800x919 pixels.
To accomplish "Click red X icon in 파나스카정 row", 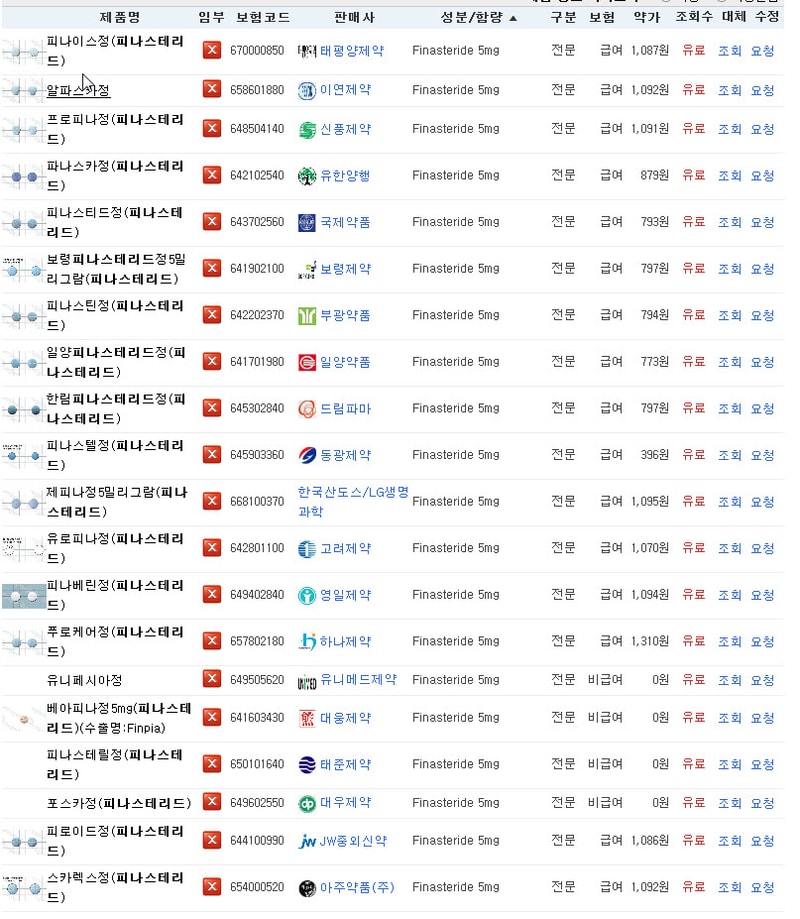I will coord(212,175).
